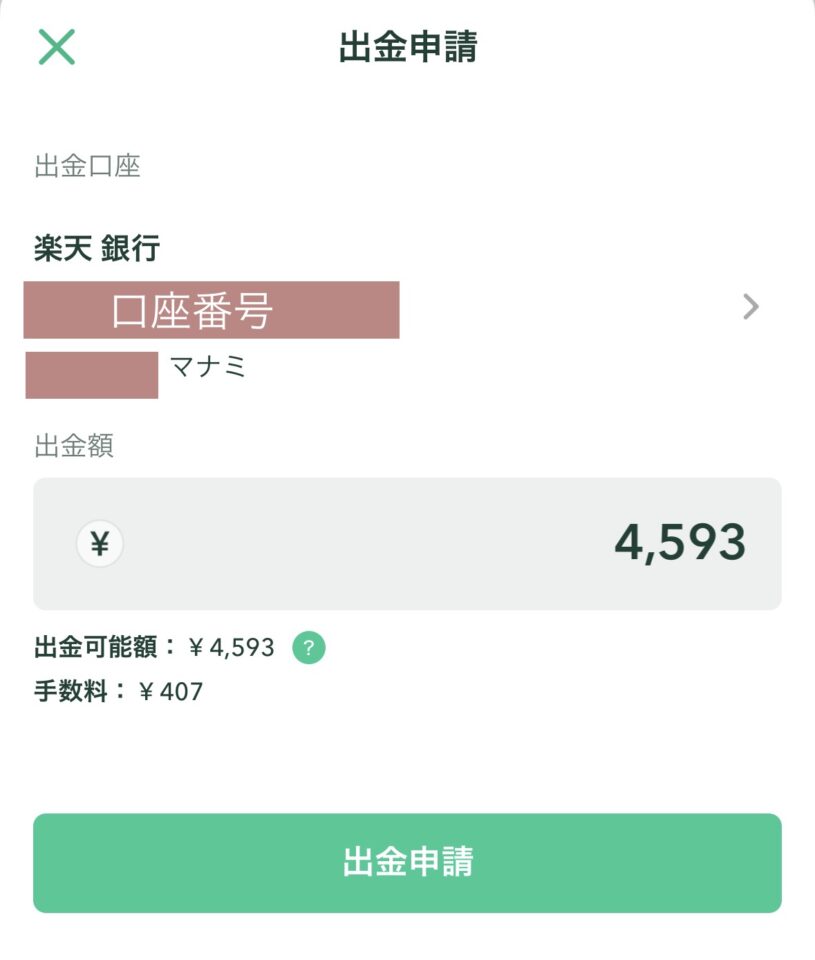Tap the 出金口座 section label
Image resolution: width=815 pixels, height=960 pixels.
87,166
